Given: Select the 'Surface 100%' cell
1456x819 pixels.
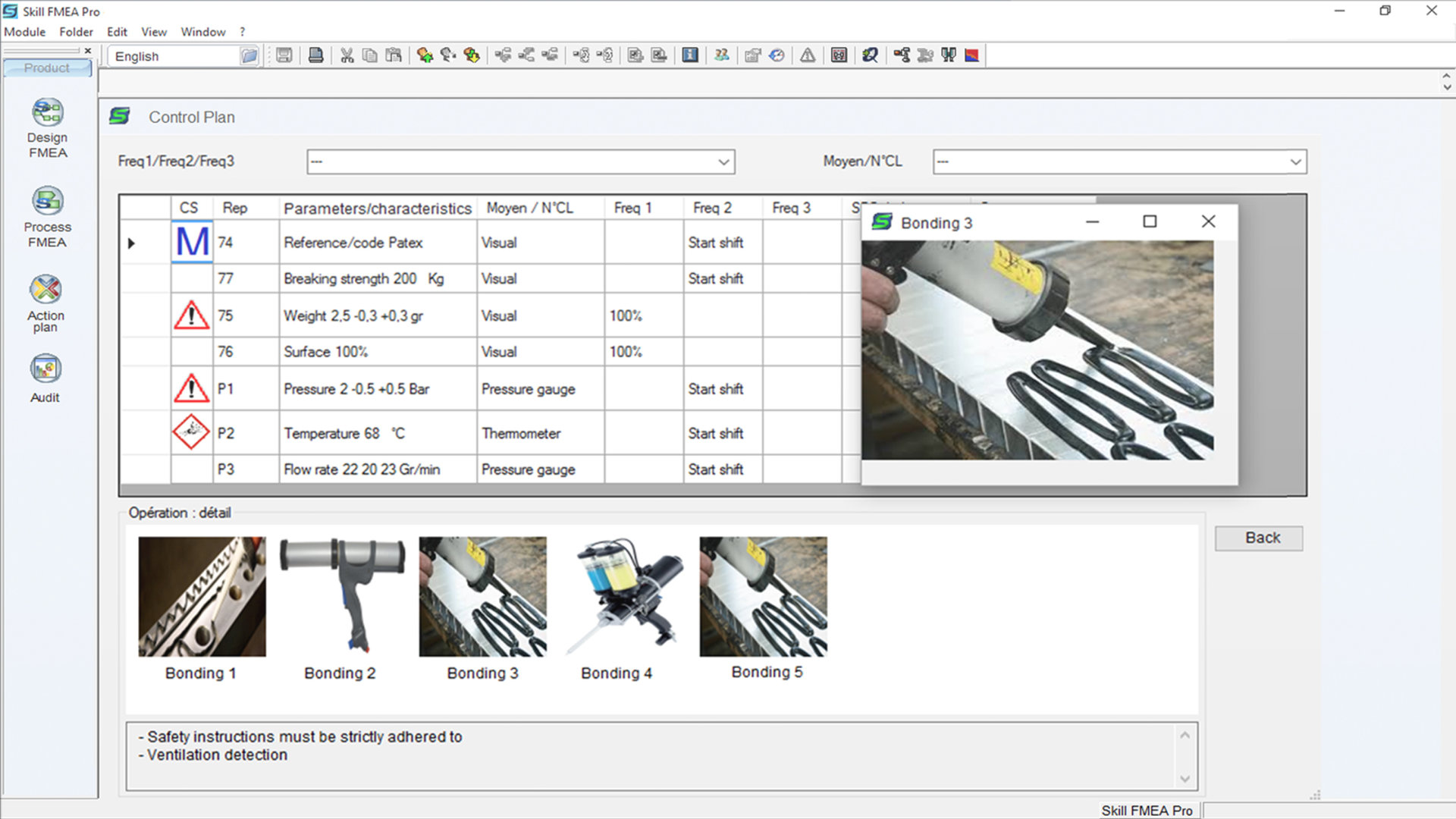Looking at the screenshot, I should pos(378,352).
